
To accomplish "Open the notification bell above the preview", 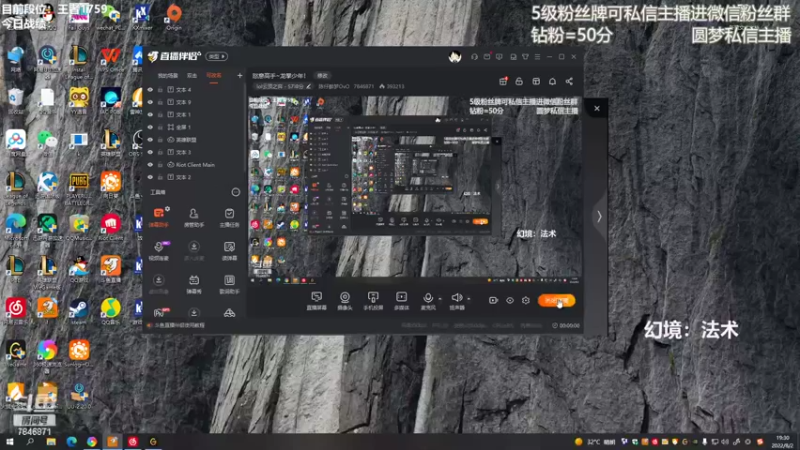I will coord(552,81).
